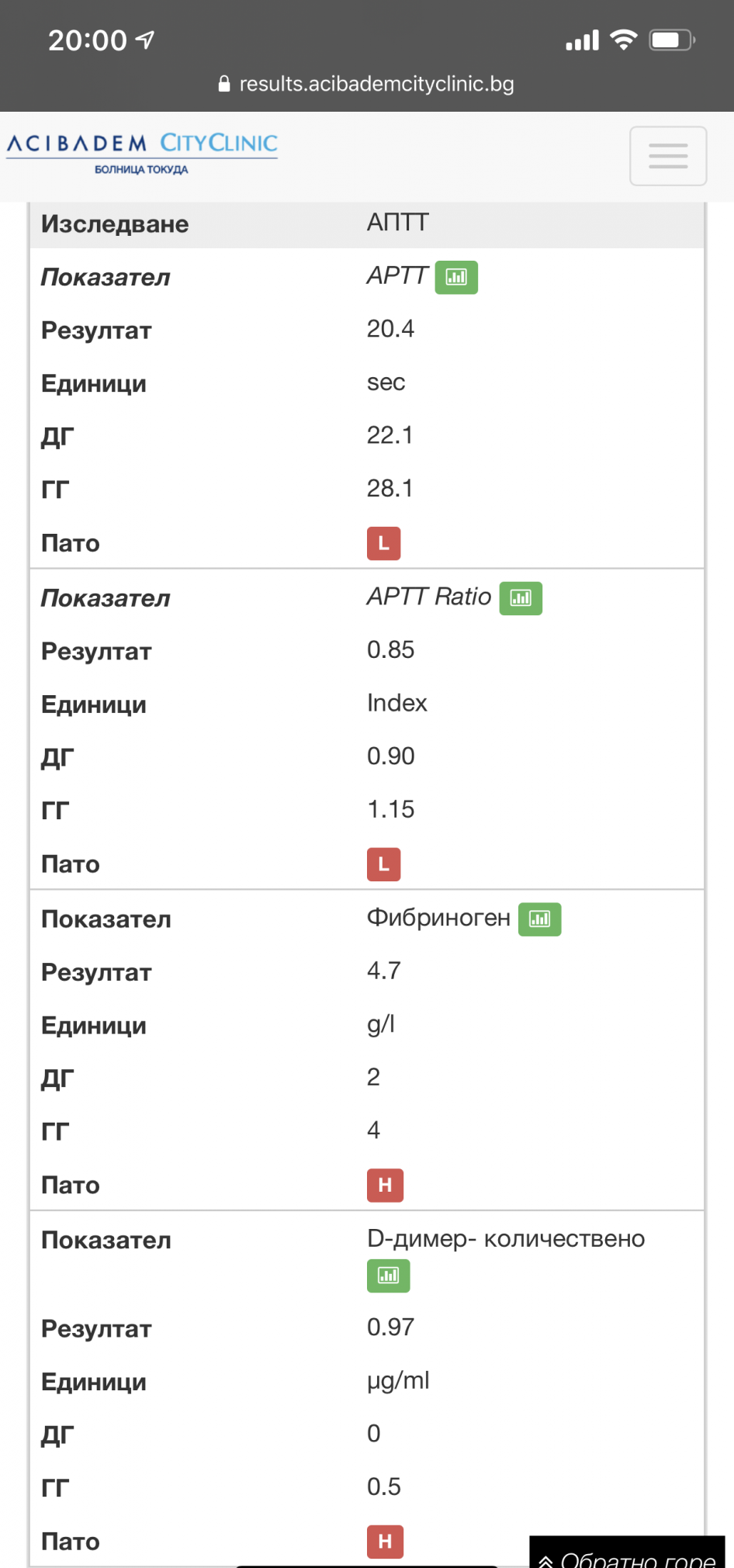
Task: Tap the results.acibademcityclinic.bg address bar
Action: pos(367,84)
